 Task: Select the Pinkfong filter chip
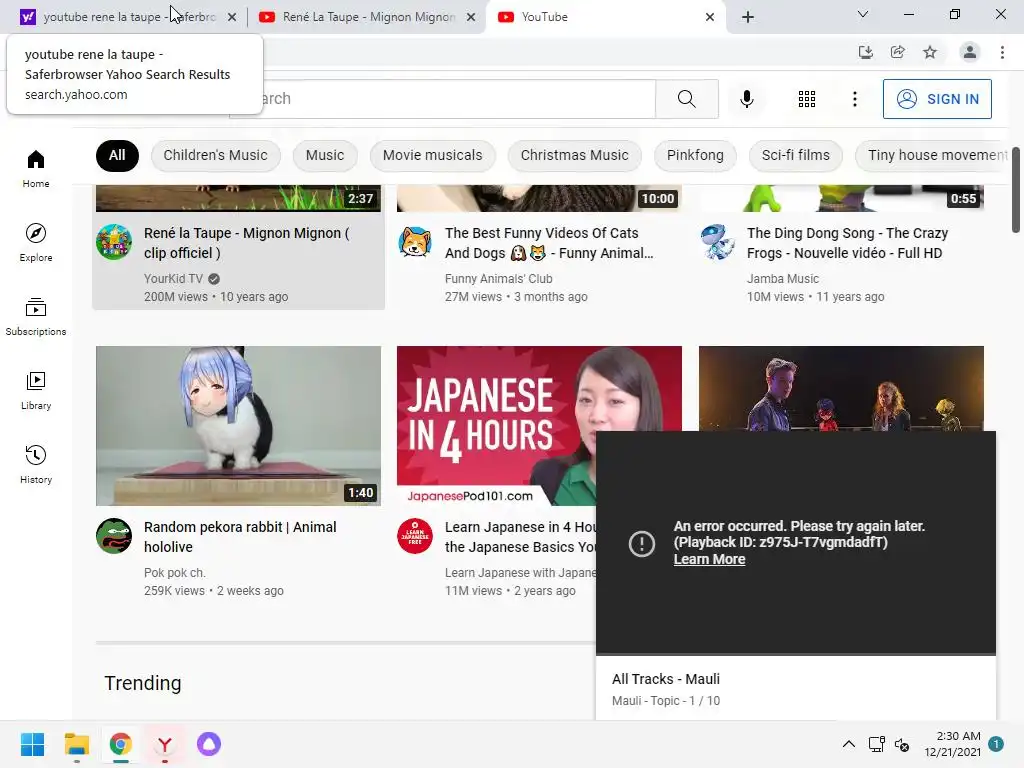coord(695,155)
